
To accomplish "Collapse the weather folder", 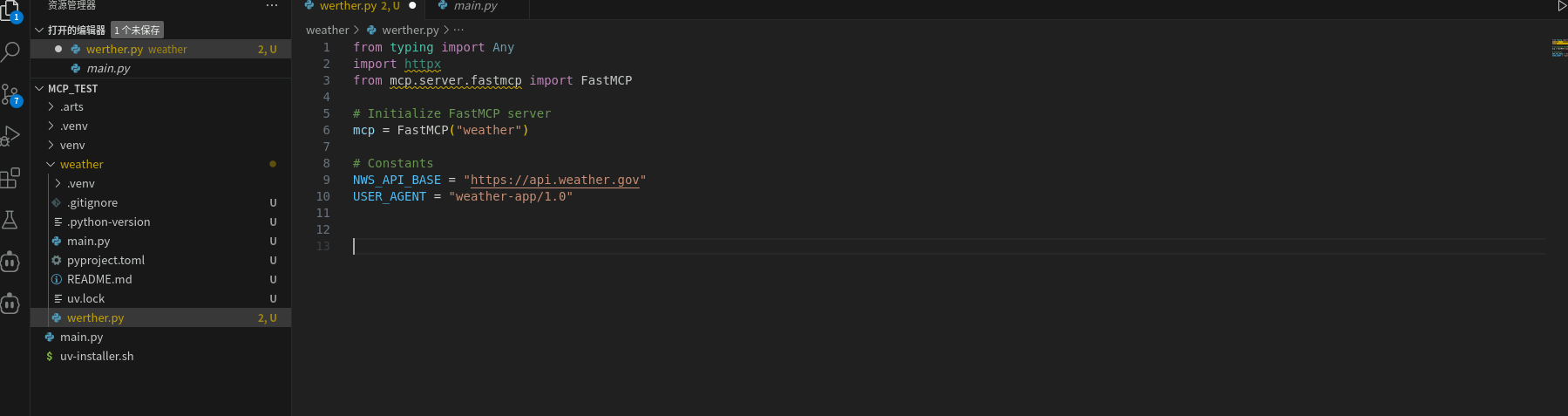I will pos(51,164).
